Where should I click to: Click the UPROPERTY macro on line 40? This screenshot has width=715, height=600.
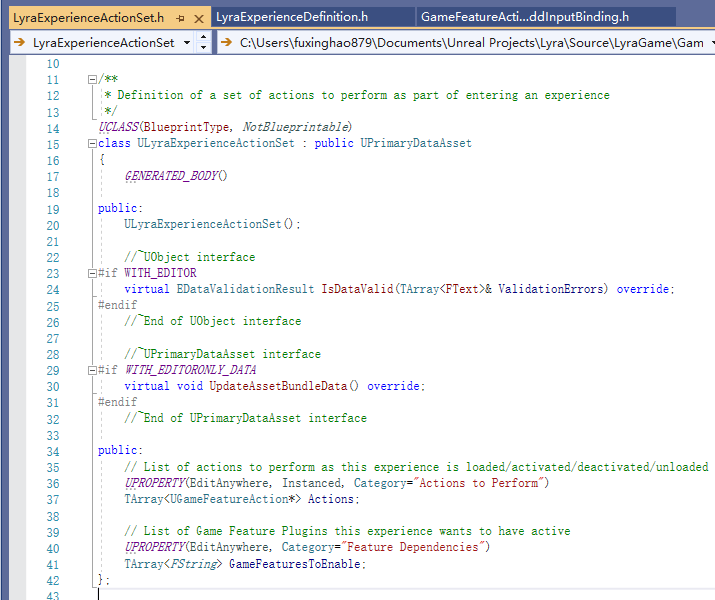155,547
